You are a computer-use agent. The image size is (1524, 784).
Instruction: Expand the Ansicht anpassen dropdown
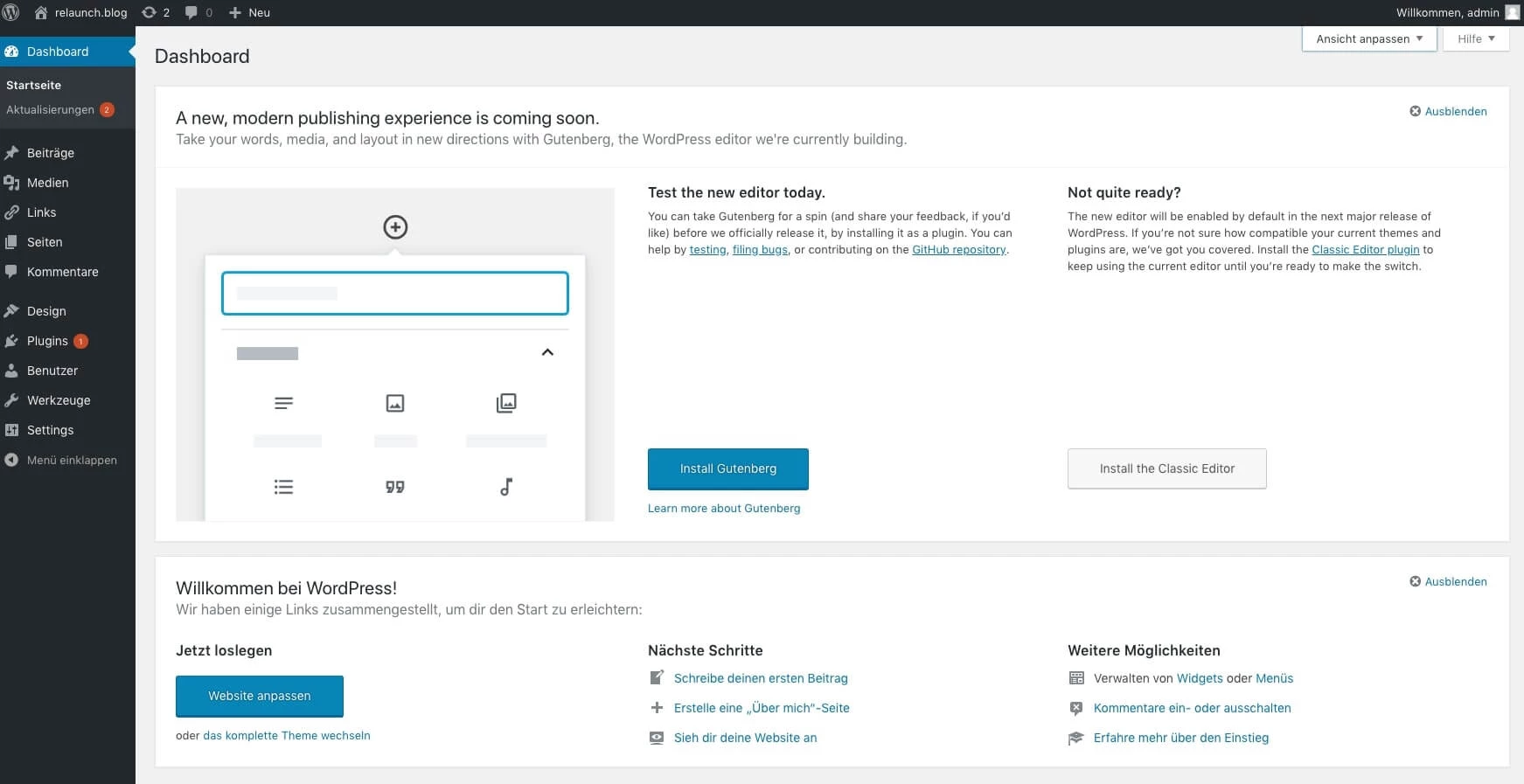coord(1368,38)
